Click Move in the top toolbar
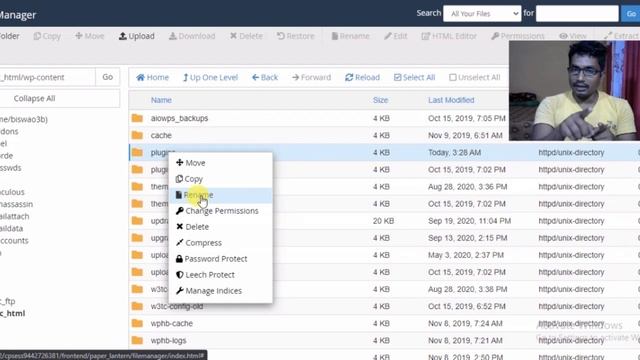Screen dimensions: 640x360 [x=89, y=36]
